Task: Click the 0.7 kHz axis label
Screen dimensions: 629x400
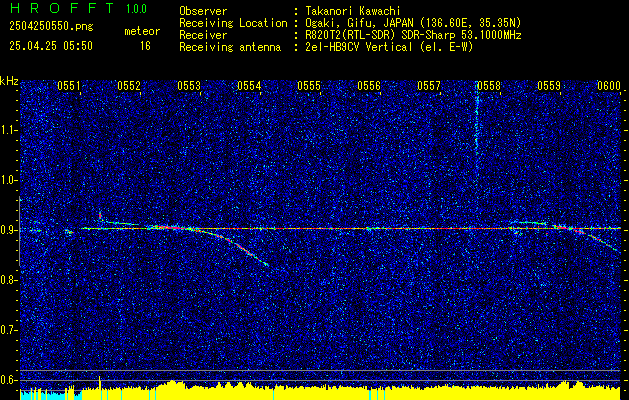Action: pyautogui.click(x=8, y=330)
